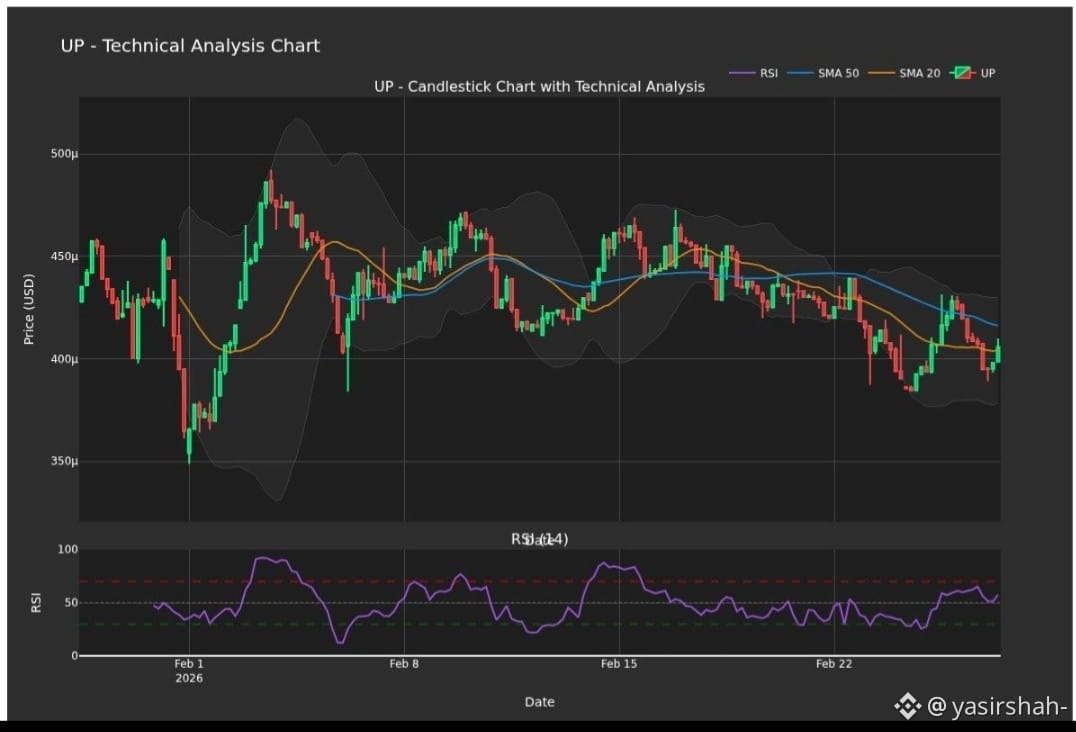
Task: Click the bottom 'Date' axis title
Action: click(539, 702)
